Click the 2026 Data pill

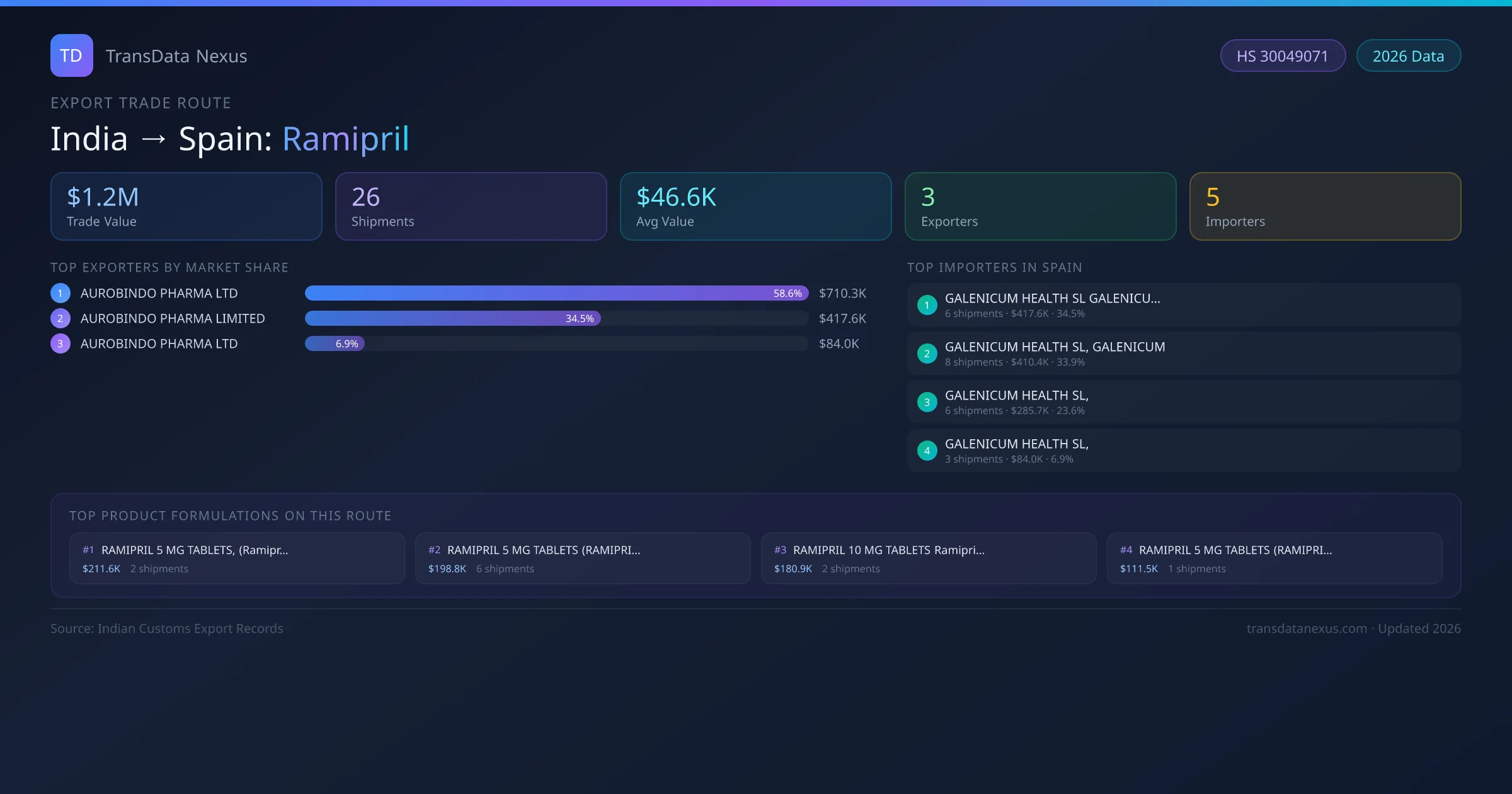[x=1408, y=56]
